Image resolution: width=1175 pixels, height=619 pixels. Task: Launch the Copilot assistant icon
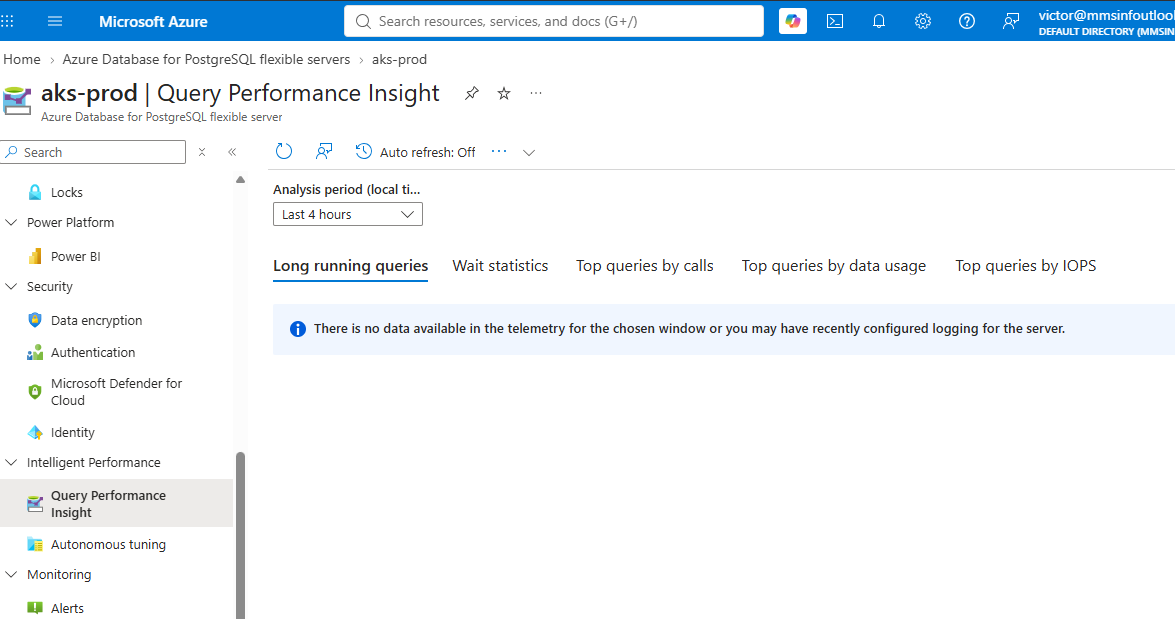point(793,21)
